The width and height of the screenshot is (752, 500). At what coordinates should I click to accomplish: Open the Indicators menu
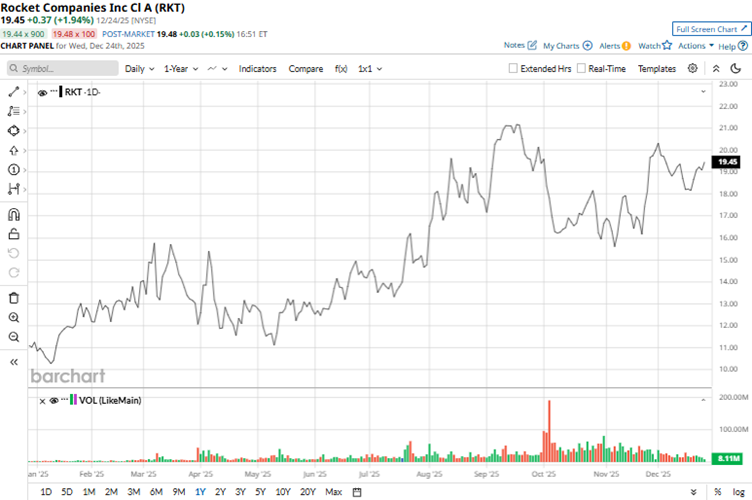coord(258,69)
